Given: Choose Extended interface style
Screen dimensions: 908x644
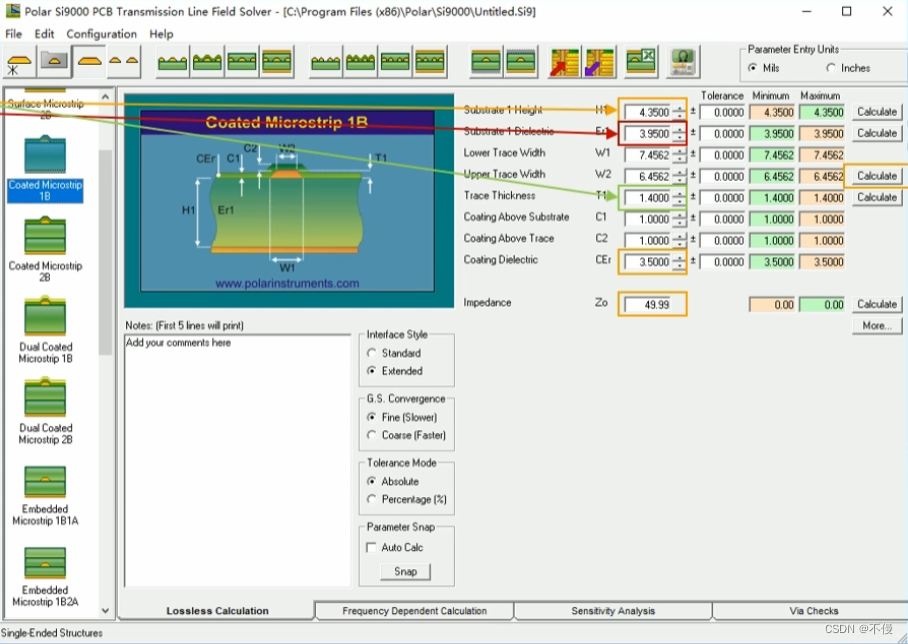Looking at the screenshot, I should 372,371.
